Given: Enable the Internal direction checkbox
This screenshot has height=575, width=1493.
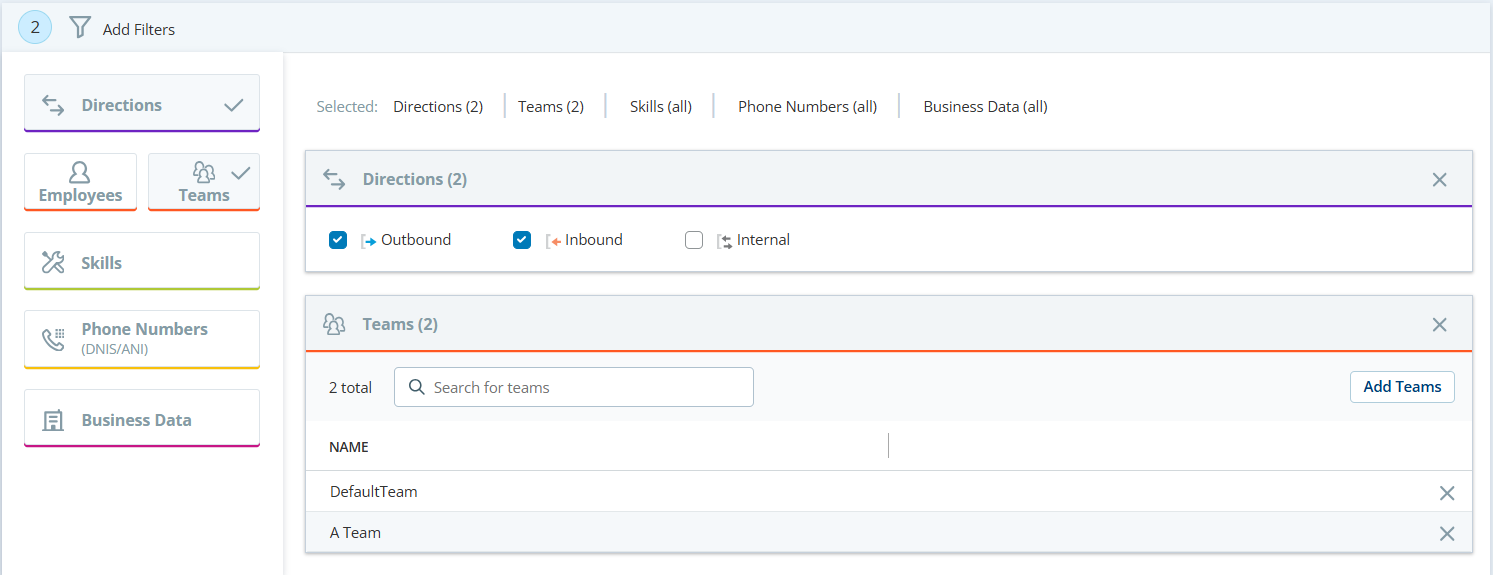Looking at the screenshot, I should [x=694, y=240].
